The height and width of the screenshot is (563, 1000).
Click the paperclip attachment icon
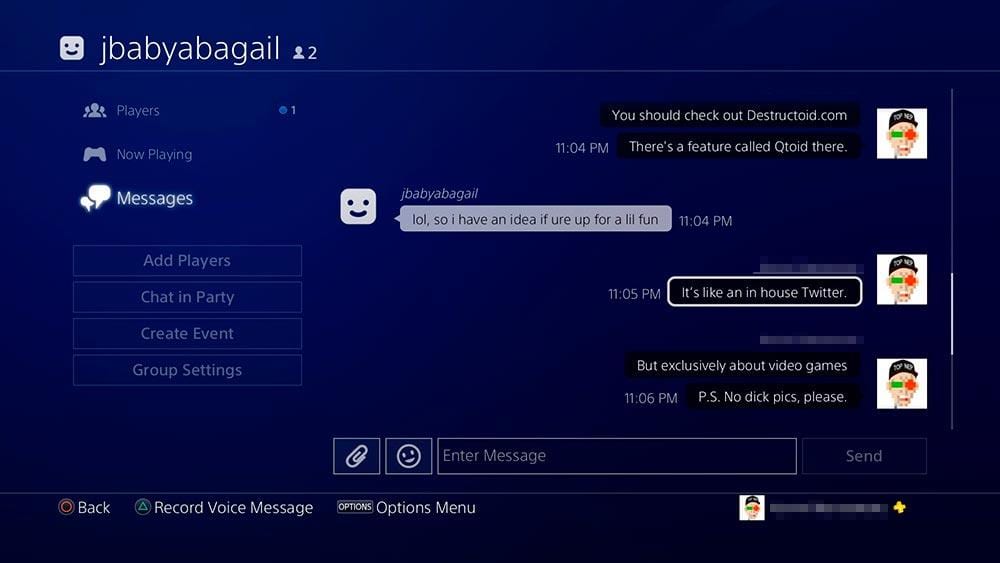coord(357,456)
